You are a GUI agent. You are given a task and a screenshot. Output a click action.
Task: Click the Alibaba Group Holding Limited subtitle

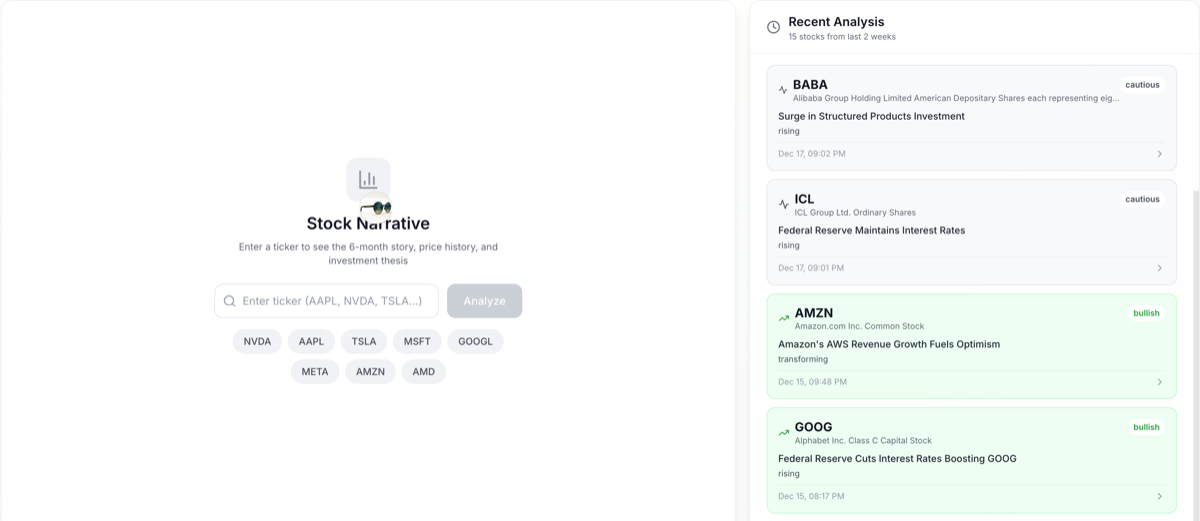pos(956,98)
